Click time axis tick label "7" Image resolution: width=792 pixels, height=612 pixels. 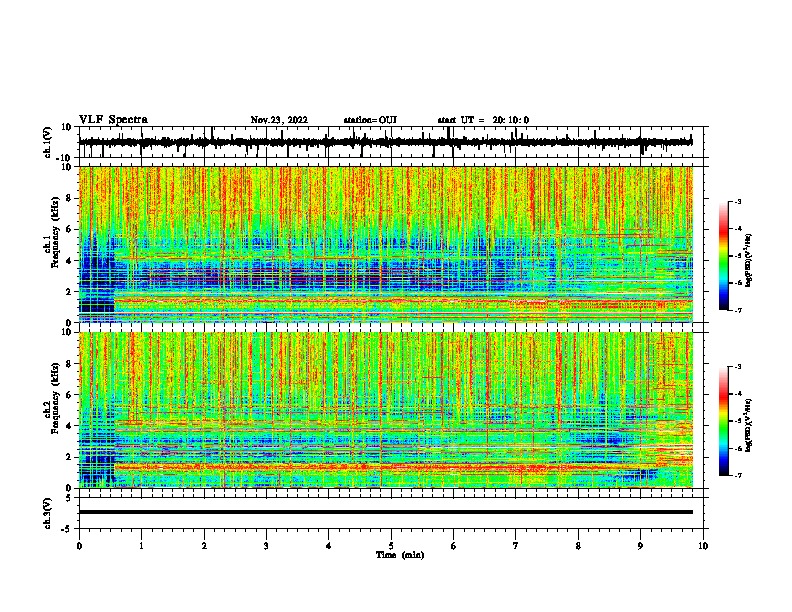(516, 546)
